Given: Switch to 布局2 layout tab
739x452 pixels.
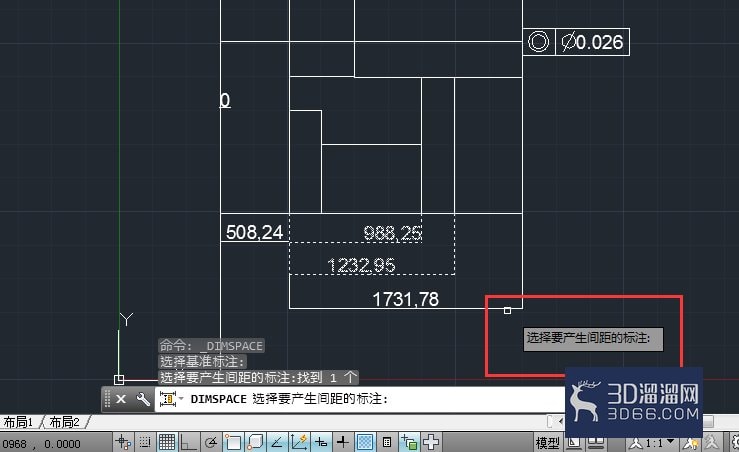Looking at the screenshot, I should tap(65, 422).
